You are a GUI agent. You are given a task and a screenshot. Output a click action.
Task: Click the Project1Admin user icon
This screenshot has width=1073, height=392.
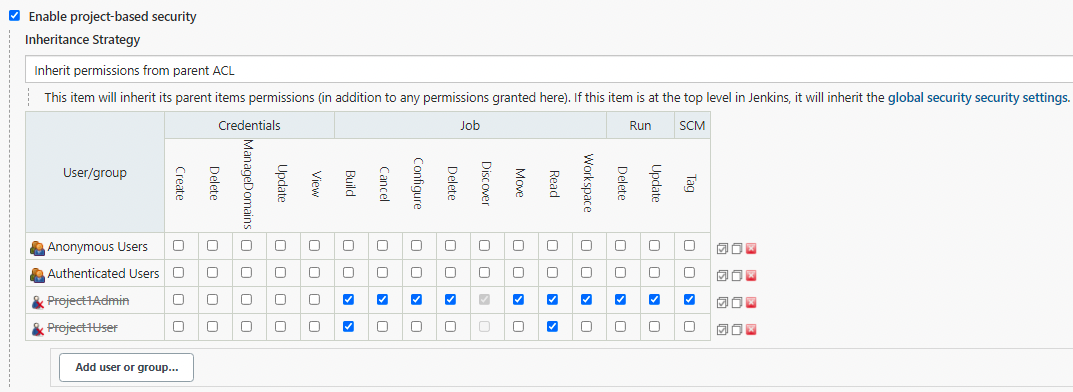point(38,301)
